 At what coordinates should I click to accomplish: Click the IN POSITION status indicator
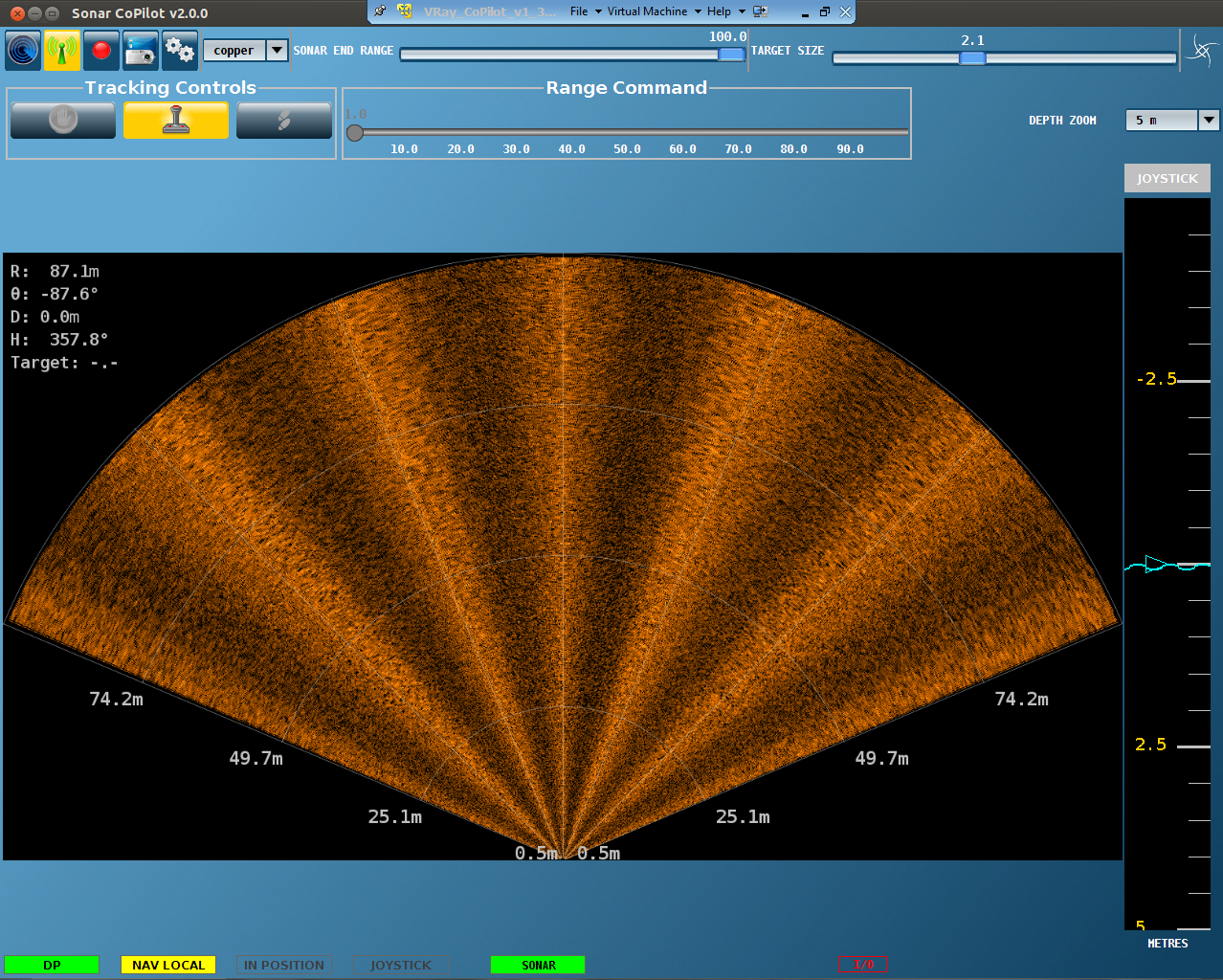[x=284, y=965]
